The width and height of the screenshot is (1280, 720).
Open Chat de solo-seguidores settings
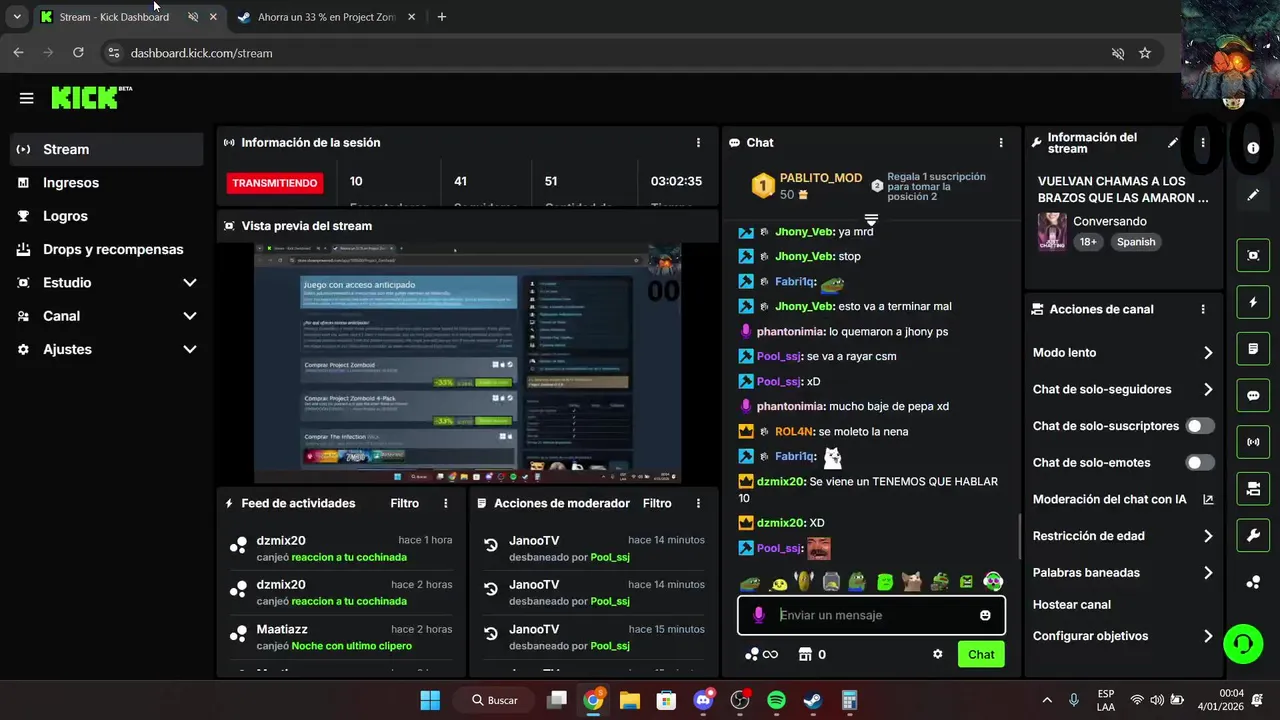[1123, 390]
